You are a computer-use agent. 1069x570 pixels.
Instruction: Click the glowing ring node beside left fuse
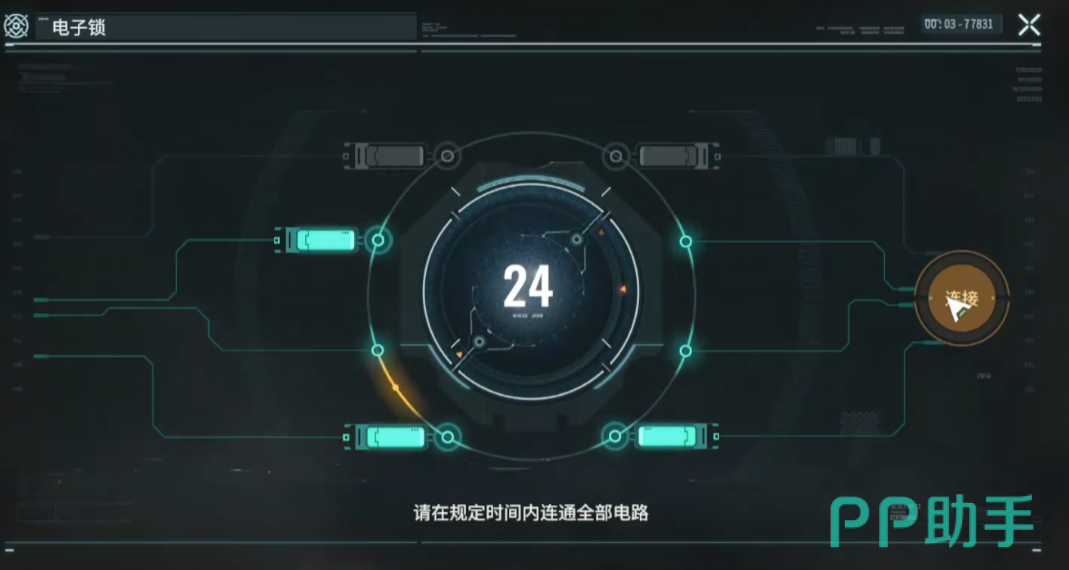click(378, 240)
